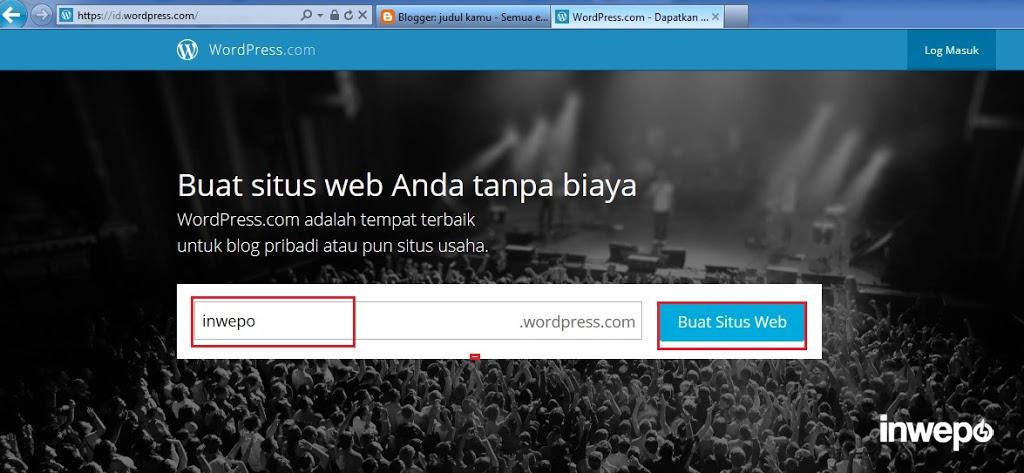The height and width of the screenshot is (473, 1024).
Task: Refresh the page with the reload icon
Action: pos(349,15)
